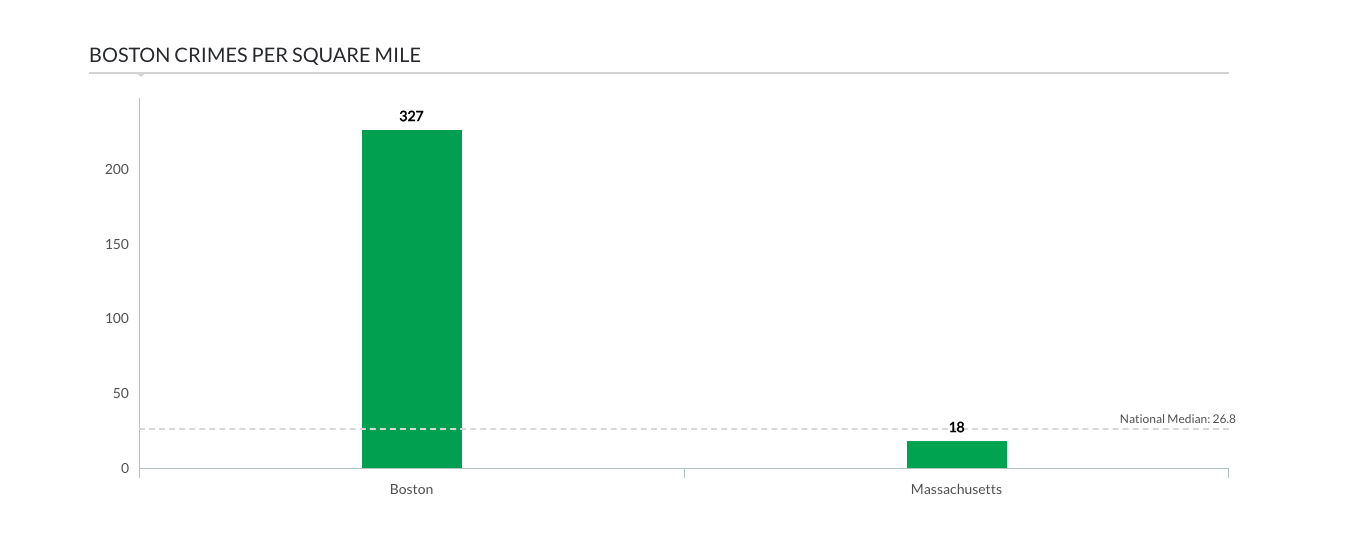Click the dashed national median line between the bars
The image size is (1369, 548).
pyautogui.click(x=684, y=429)
